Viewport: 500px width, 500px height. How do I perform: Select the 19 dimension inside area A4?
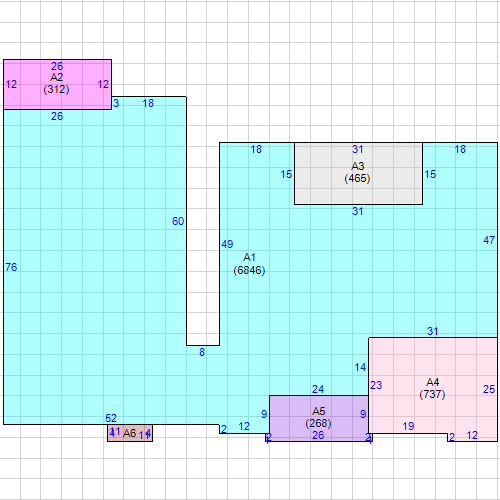pos(408,426)
